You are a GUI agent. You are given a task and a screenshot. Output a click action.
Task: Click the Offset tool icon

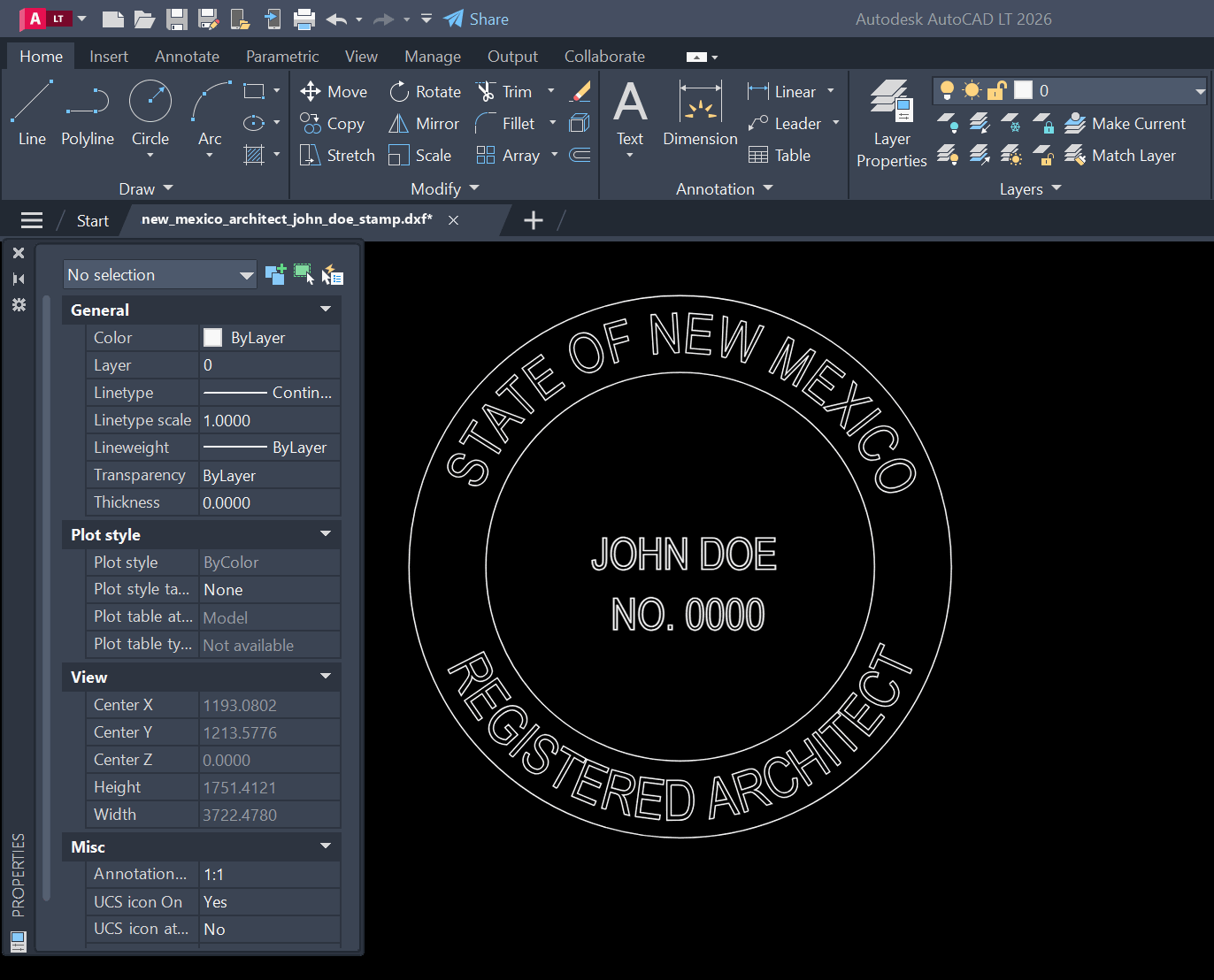tap(580, 156)
